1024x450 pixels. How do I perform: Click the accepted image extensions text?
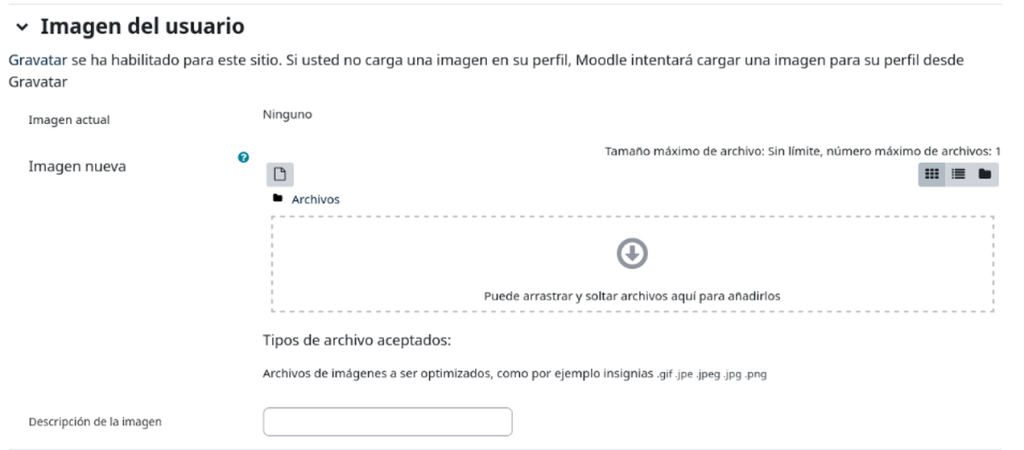711,374
